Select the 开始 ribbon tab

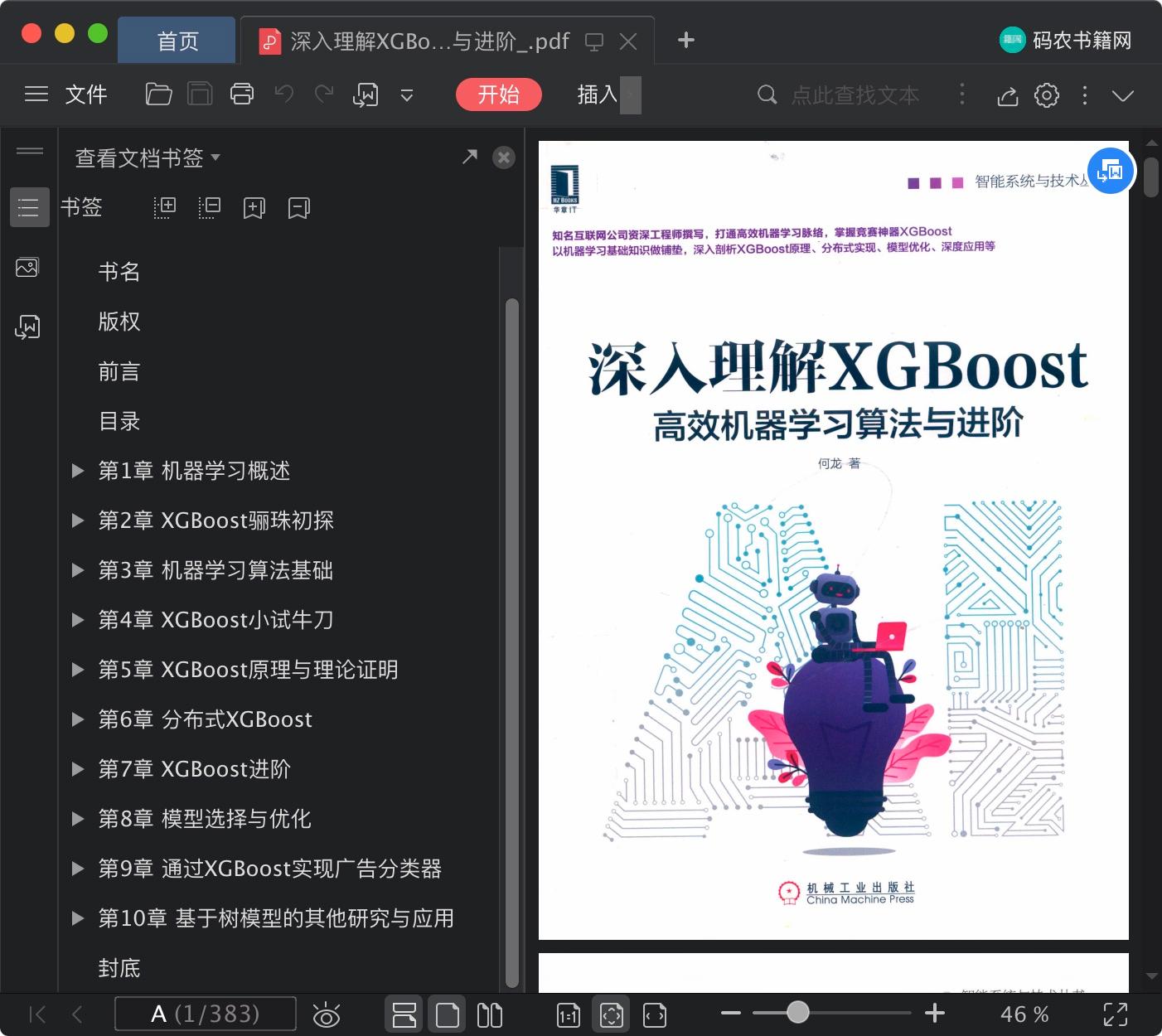[498, 94]
